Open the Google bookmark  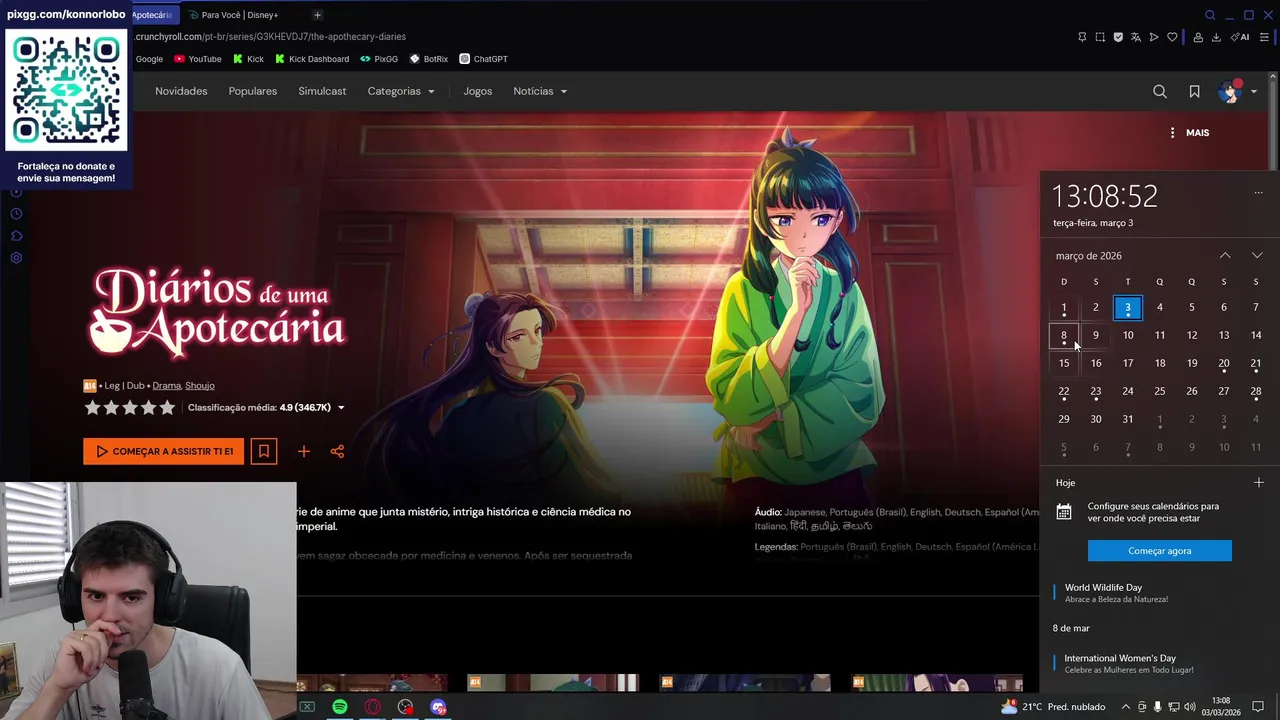[149, 59]
